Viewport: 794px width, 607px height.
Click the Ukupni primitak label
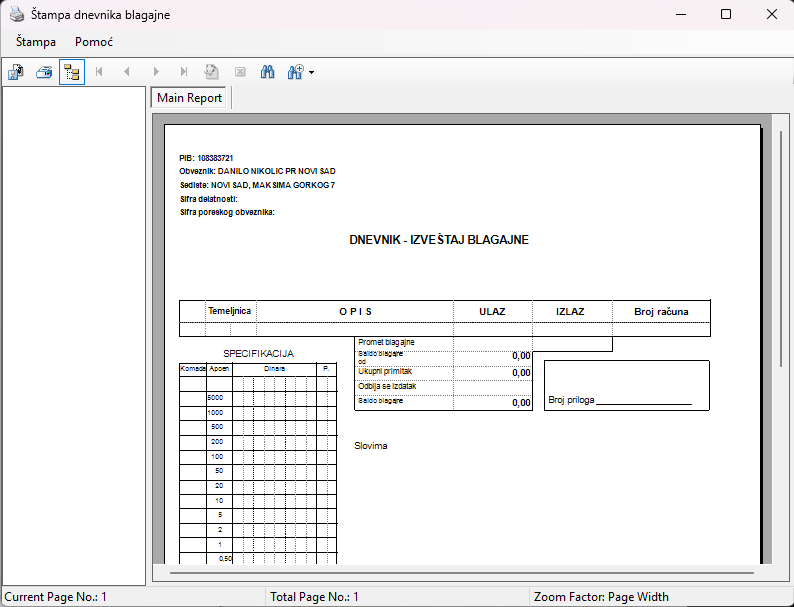[x=385, y=372]
